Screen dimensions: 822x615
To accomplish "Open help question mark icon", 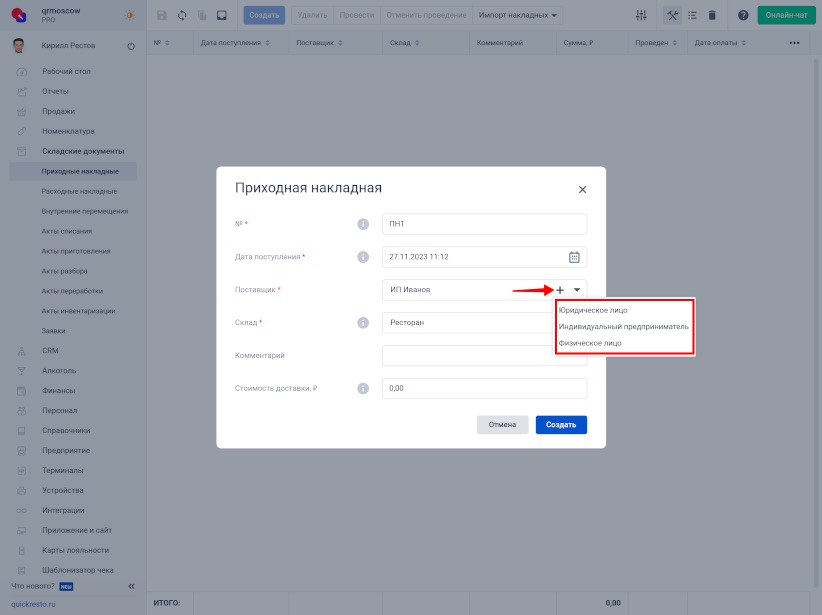I will point(743,15).
